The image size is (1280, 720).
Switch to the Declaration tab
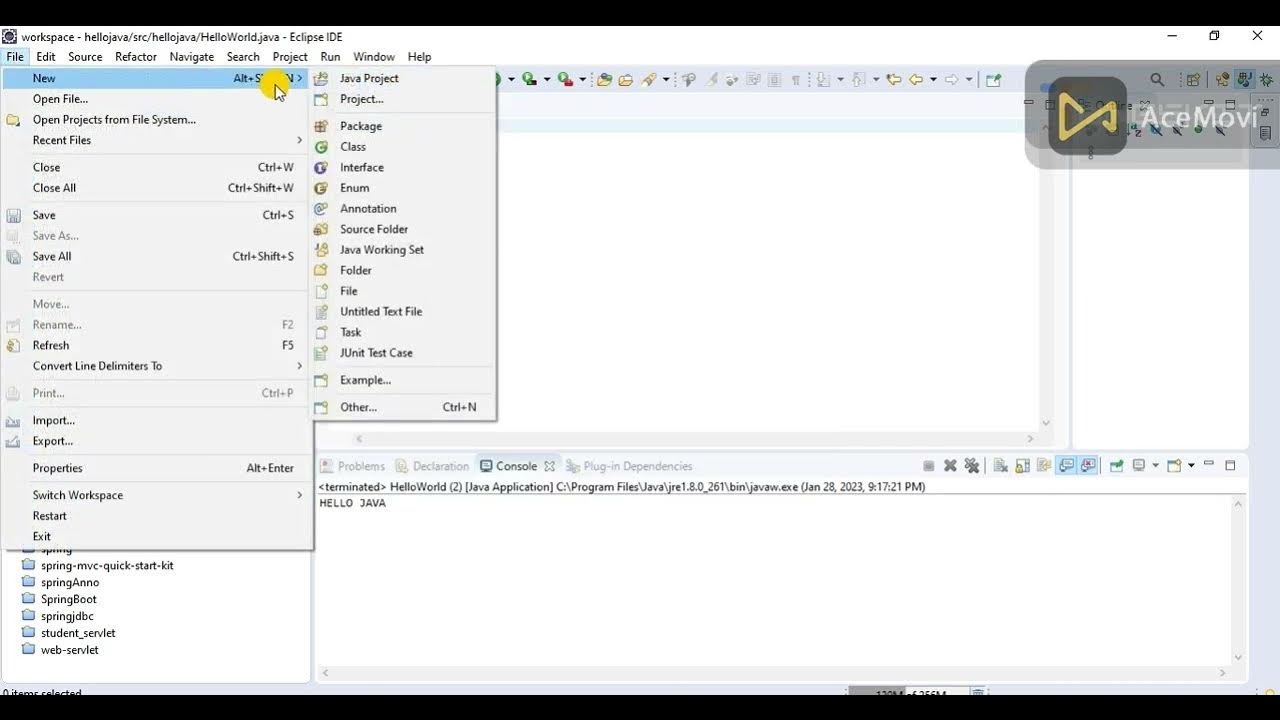(x=432, y=466)
